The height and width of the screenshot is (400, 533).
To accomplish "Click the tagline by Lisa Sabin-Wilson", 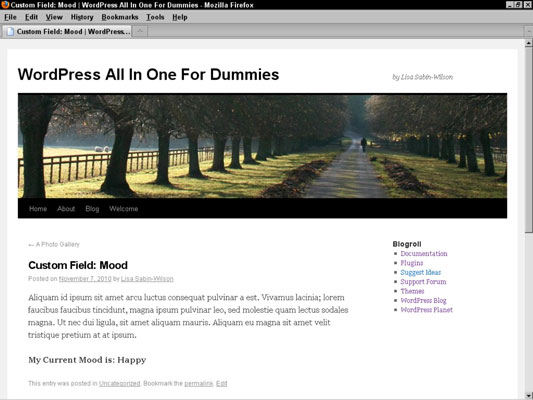I will pos(423,77).
